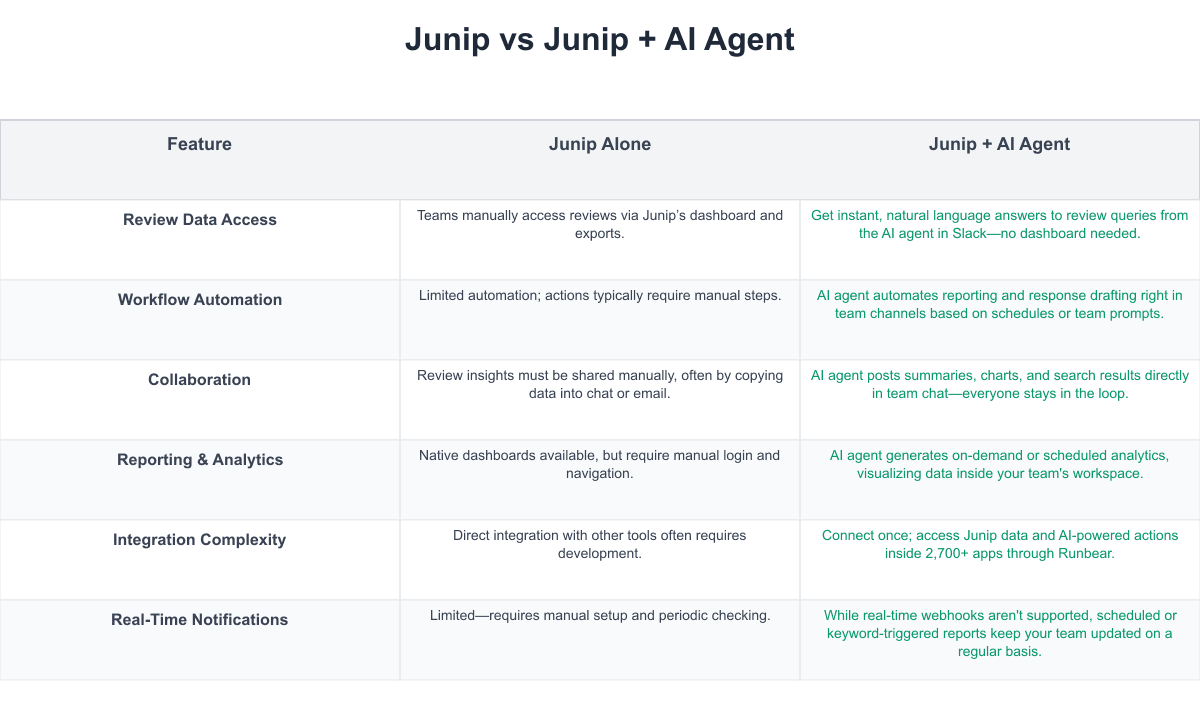Click the Junip + AI Agent column header

click(x=999, y=144)
